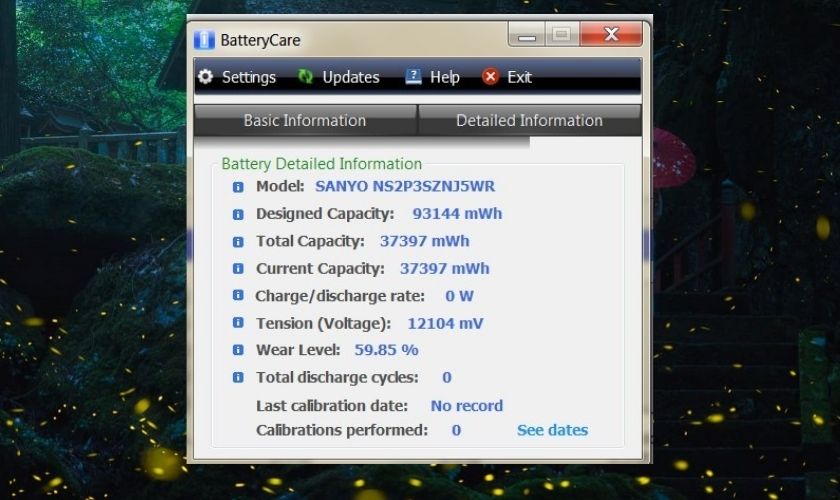The image size is (840, 500).
Task: Click the info icon beside Model
Action: coord(238,187)
